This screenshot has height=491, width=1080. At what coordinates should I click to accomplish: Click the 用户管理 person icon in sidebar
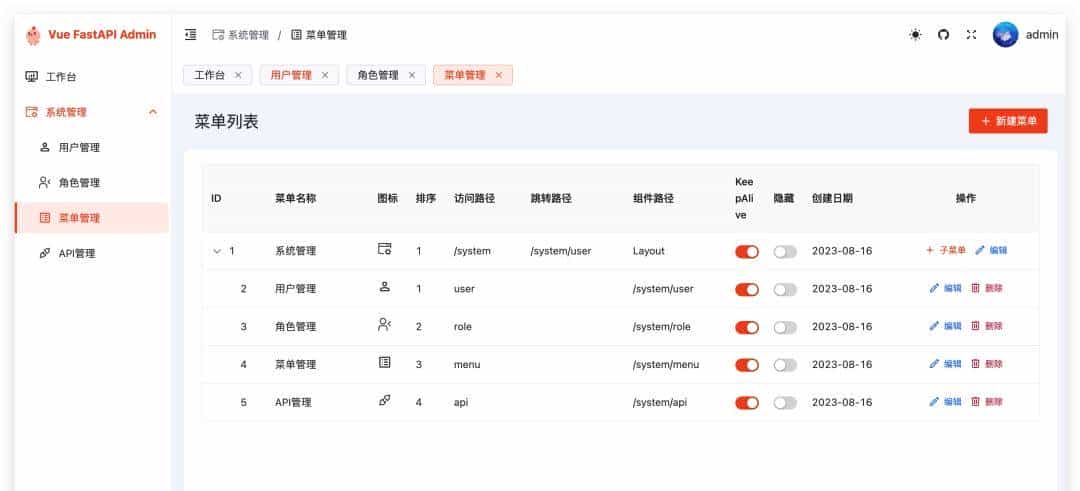[x=45, y=147]
